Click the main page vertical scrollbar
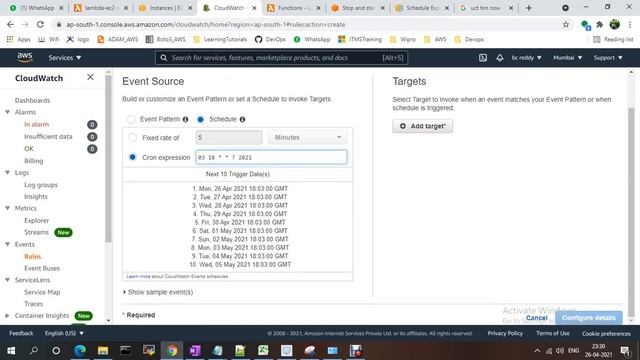 [631, 212]
